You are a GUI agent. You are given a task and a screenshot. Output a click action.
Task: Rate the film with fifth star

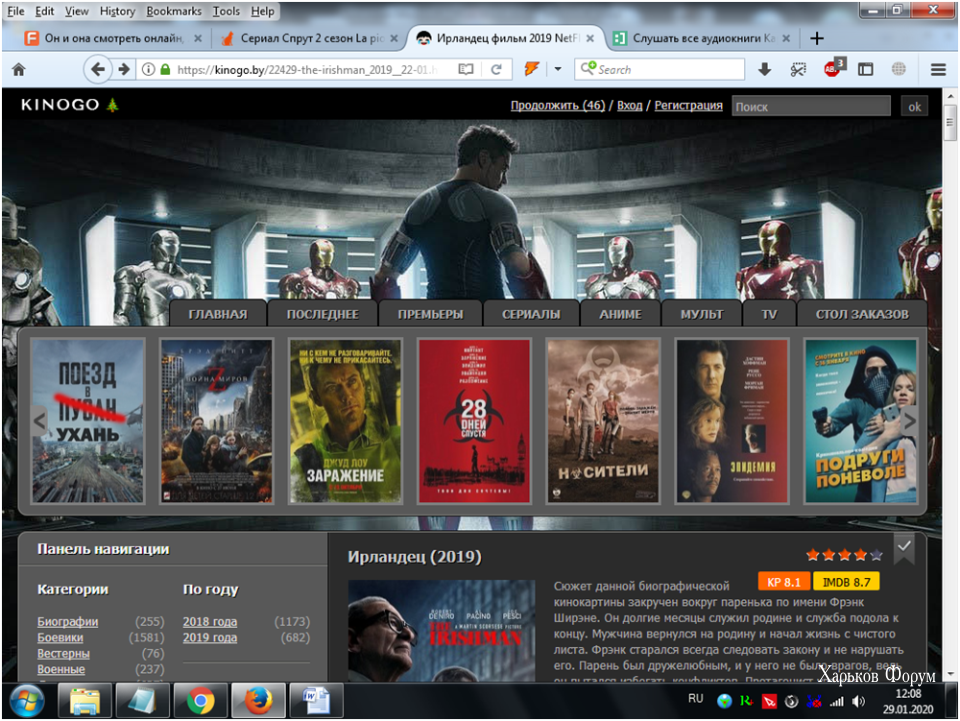coord(877,555)
